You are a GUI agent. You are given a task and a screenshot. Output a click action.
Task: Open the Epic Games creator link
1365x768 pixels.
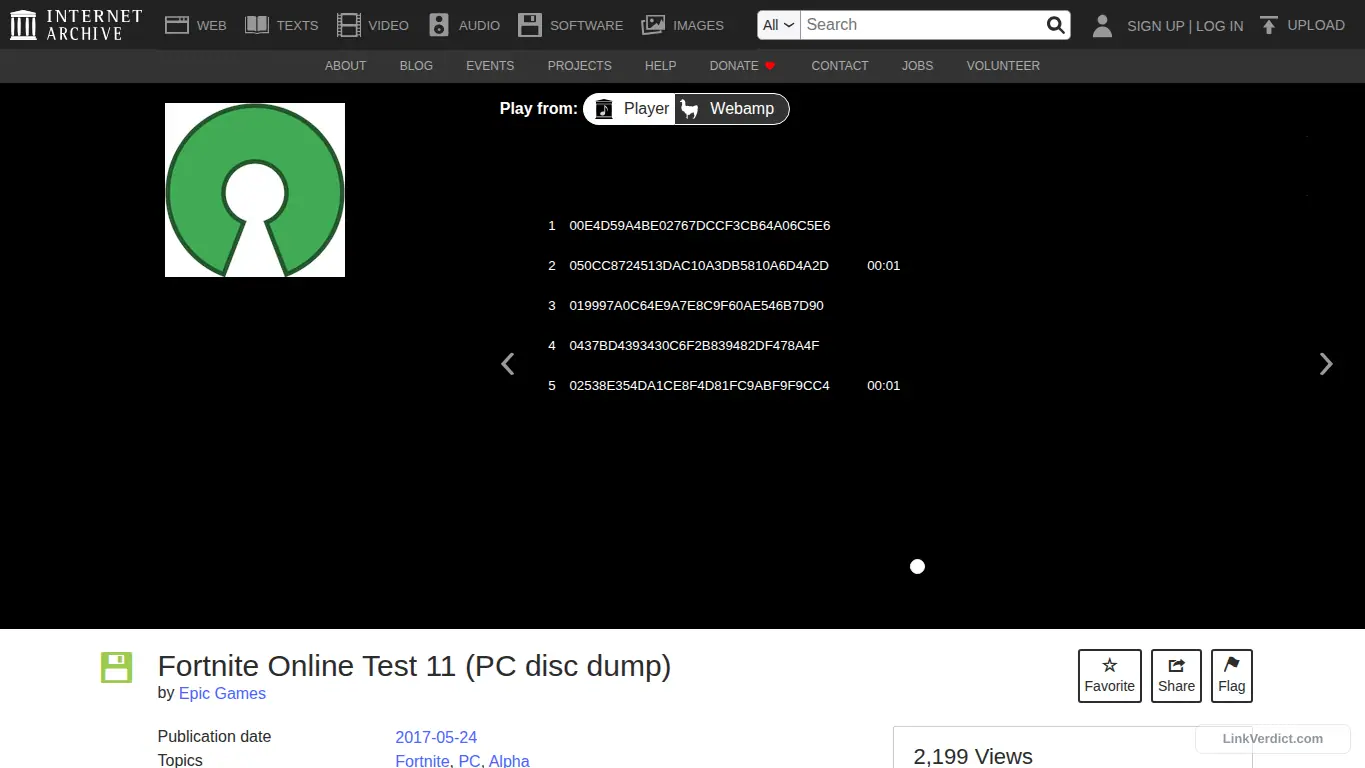[x=222, y=693]
